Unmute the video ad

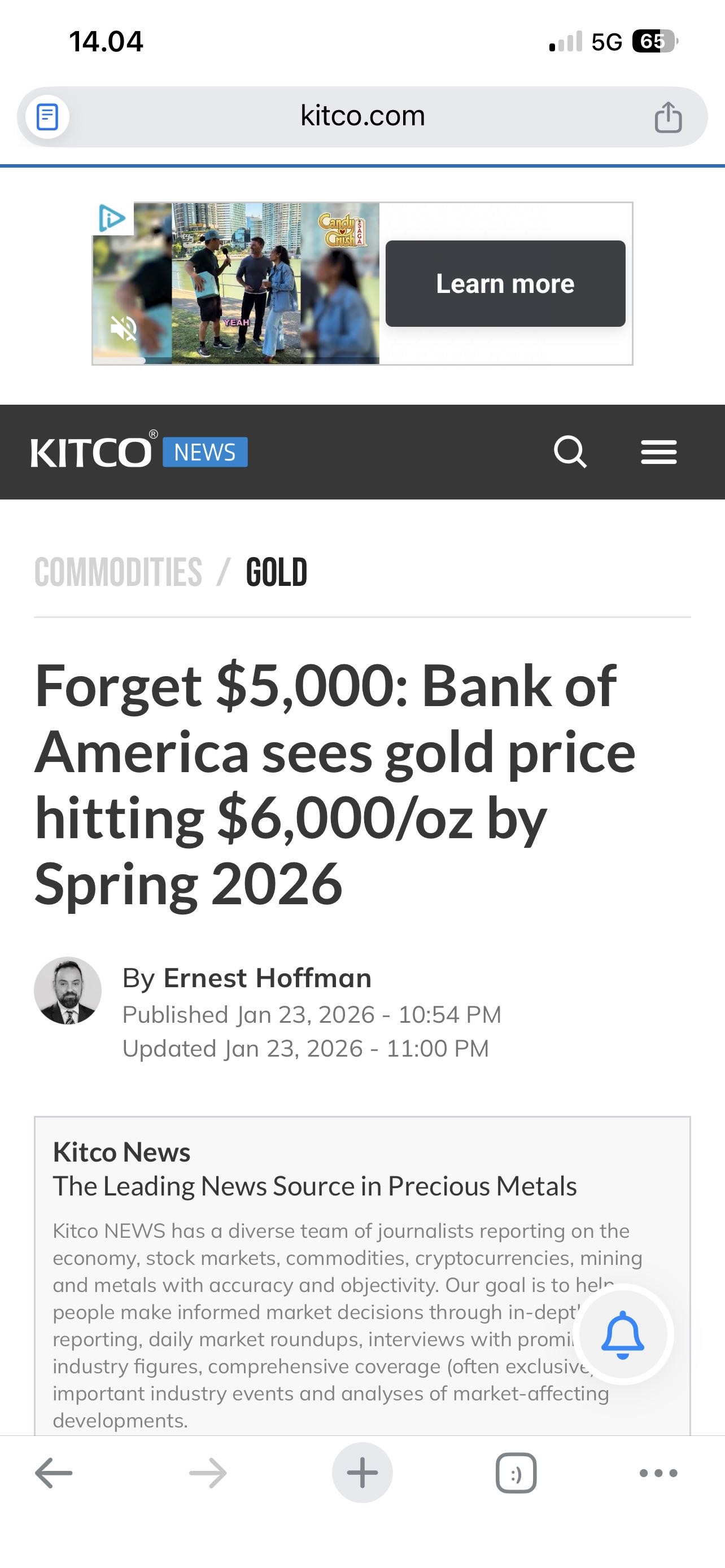124,329
